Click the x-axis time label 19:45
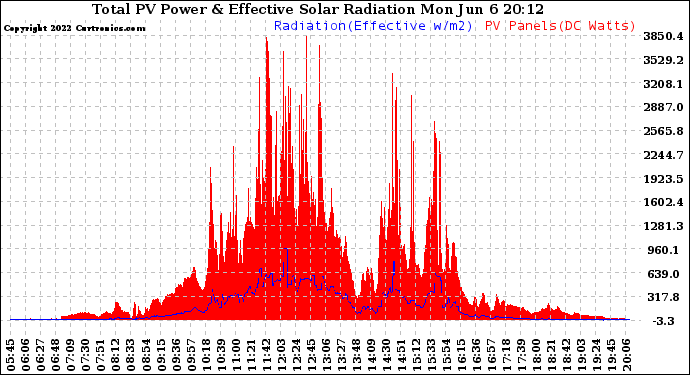The height and width of the screenshot is (375, 690). 612,355
